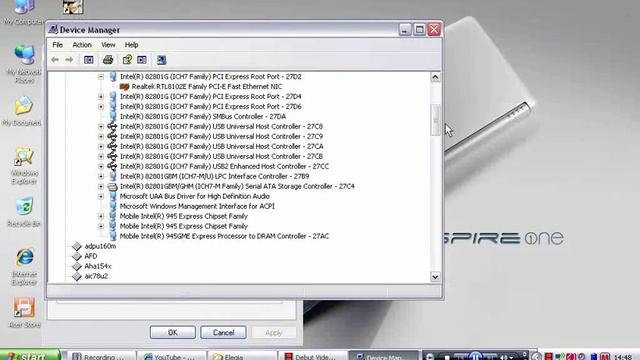640x360 pixels.
Task: Open My Network Places desktop icon
Action: pyautogui.click(x=24, y=64)
